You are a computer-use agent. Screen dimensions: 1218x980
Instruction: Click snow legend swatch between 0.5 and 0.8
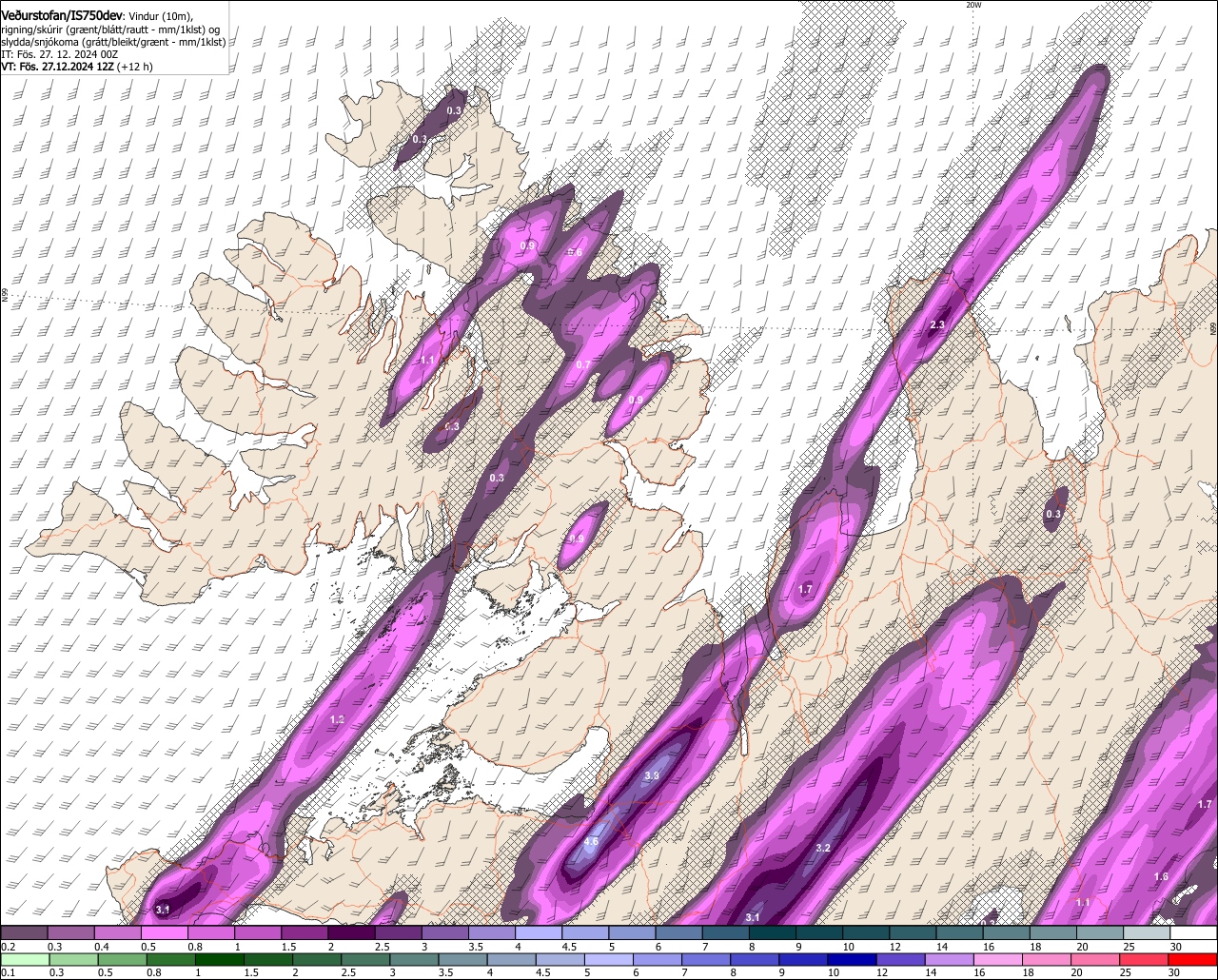coord(164,932)
